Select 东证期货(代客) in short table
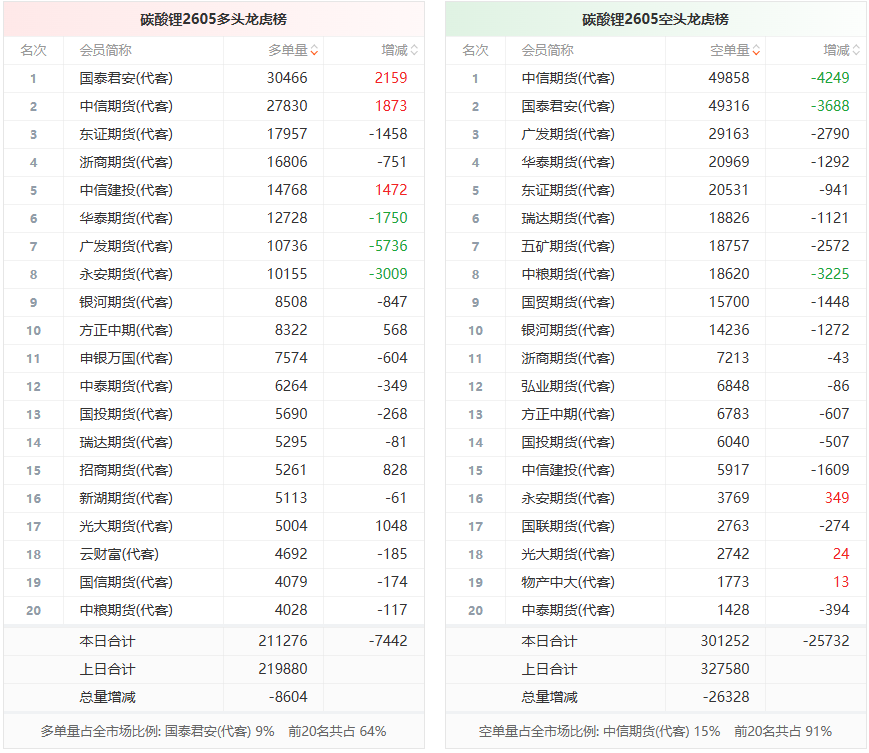The height and width of the screenshot is (753, 869). (568, 190)
